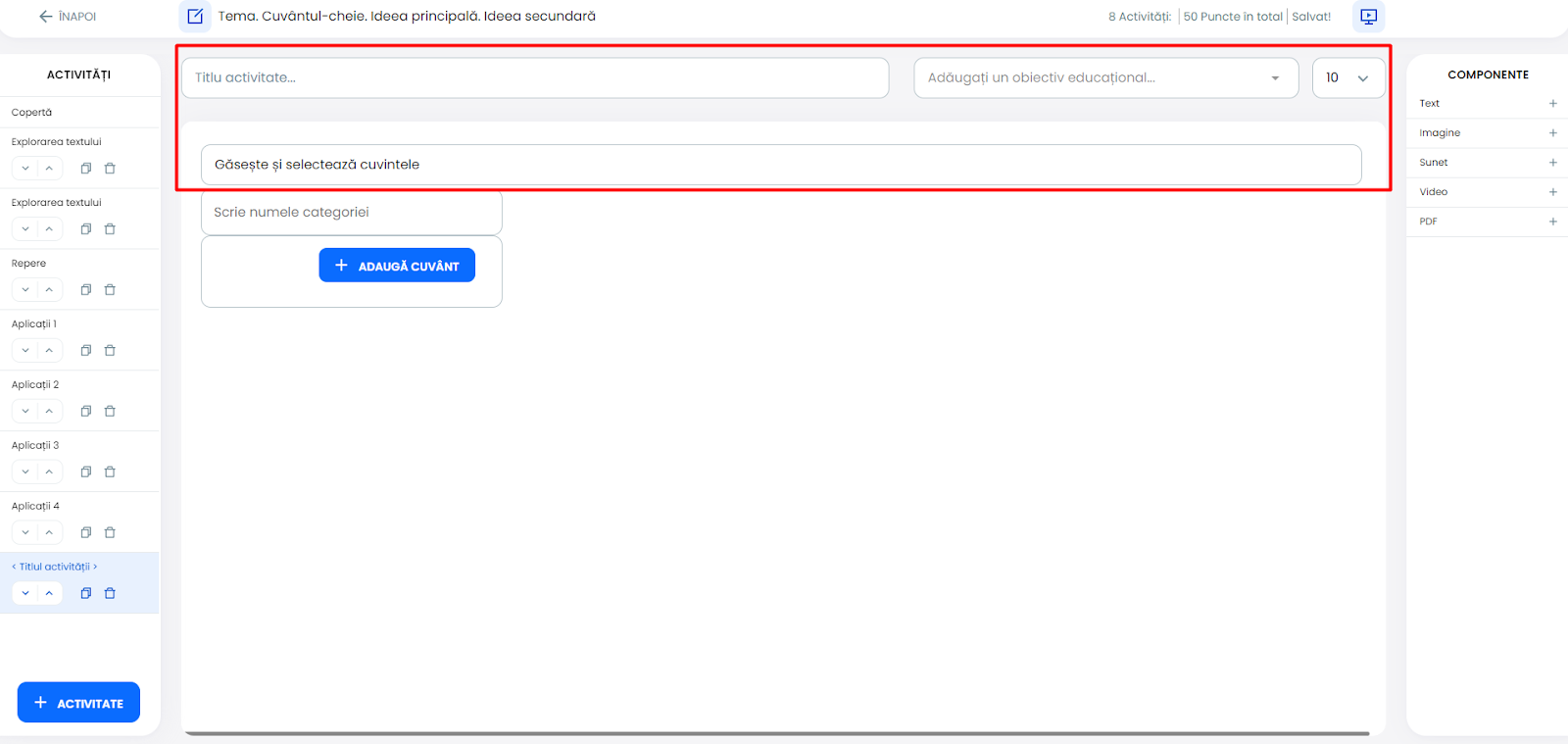Open the presentation preview icon

click(x=1368, y=17)
